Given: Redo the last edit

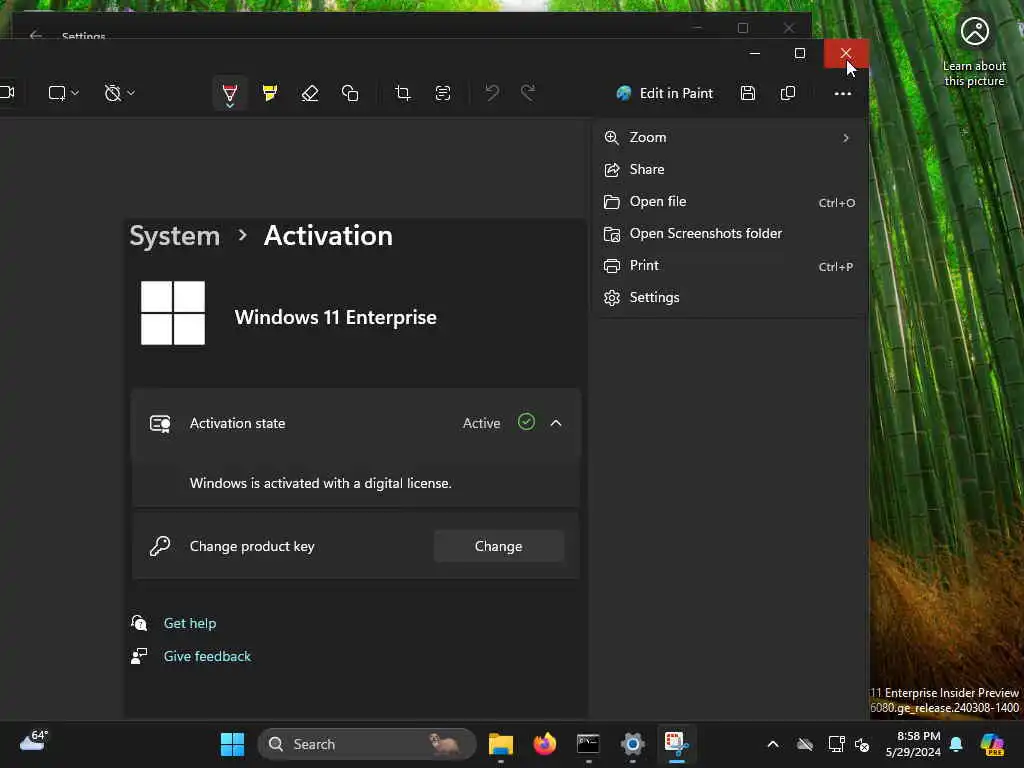Looking at the screenshot, I should [528, 93].
